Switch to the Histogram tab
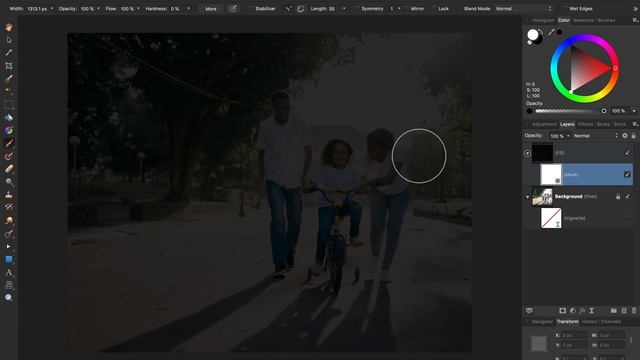Screen dimensions: 640x360 tap(543, 20)
